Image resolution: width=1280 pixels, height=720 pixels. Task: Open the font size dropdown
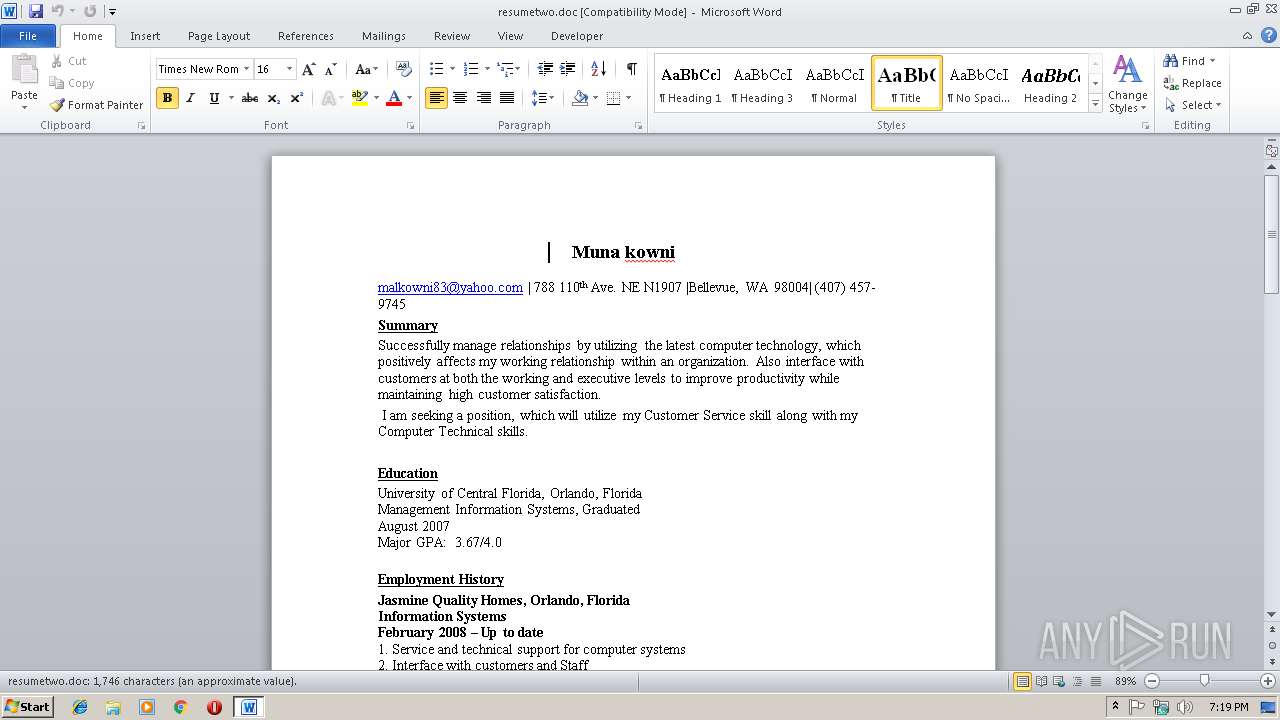tap(290, 69)
